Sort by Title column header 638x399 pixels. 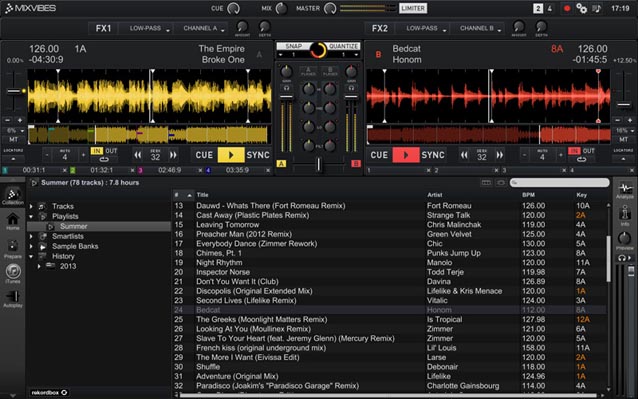click(x=202, y=195)
